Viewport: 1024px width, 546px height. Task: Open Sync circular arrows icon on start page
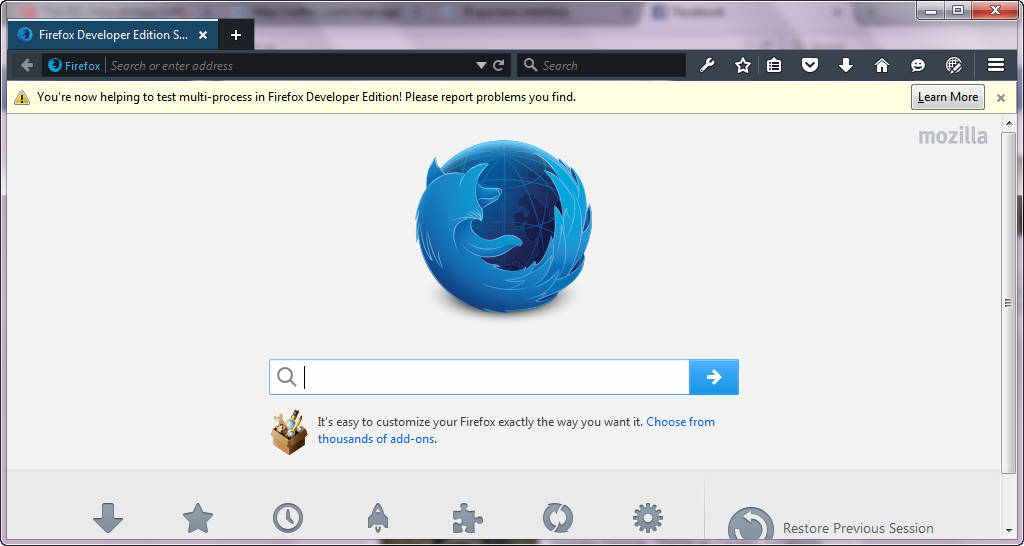pos(558,519)
